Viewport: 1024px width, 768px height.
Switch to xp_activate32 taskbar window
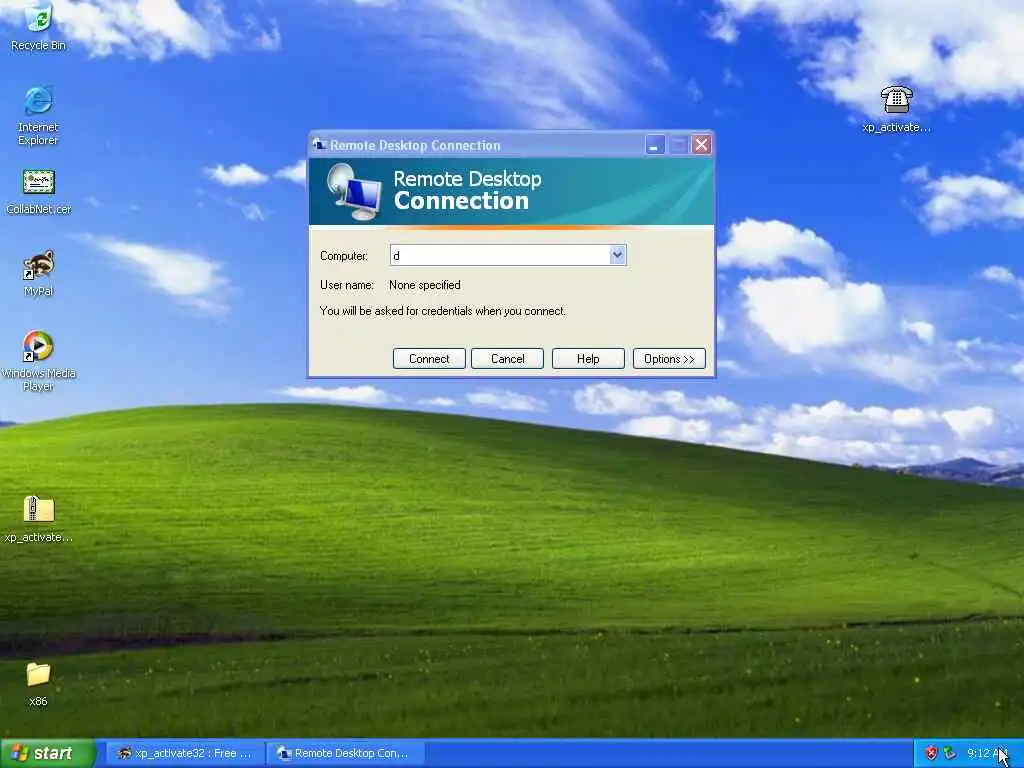click(185, 753)
